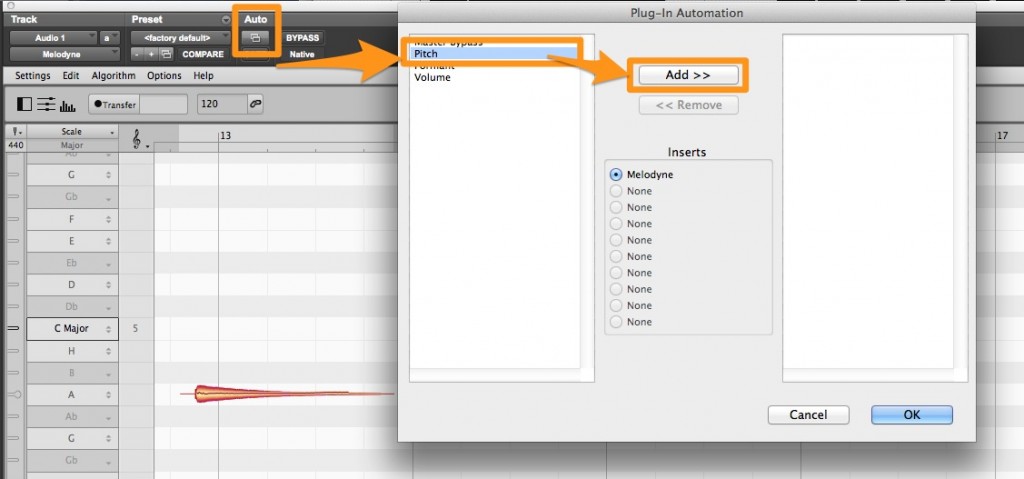Confirm with the OK button
The width and height of the screenshot is (1024, 479).
click(x=912, y=414)
